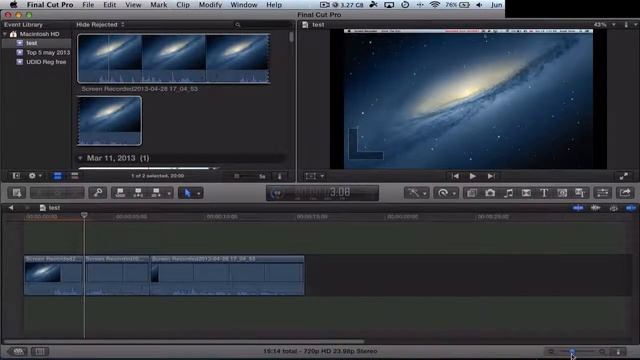Click the volume icon in menu bar
This screenshot has width=640, height=360.
pyautogui.click(x=479, y=5)
